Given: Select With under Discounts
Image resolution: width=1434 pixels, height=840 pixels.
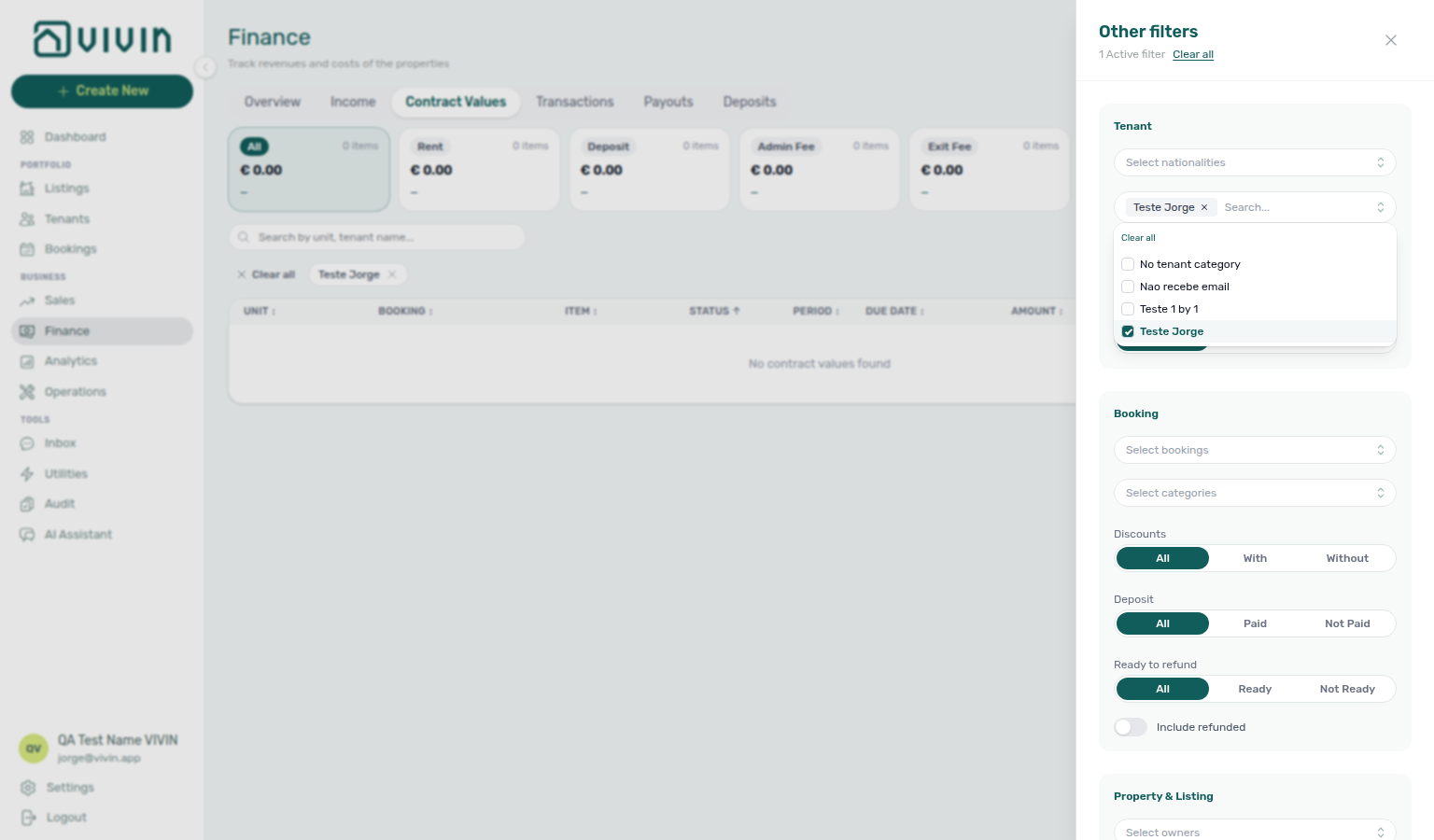Looking at the screenshot, I should point(1255,558).
